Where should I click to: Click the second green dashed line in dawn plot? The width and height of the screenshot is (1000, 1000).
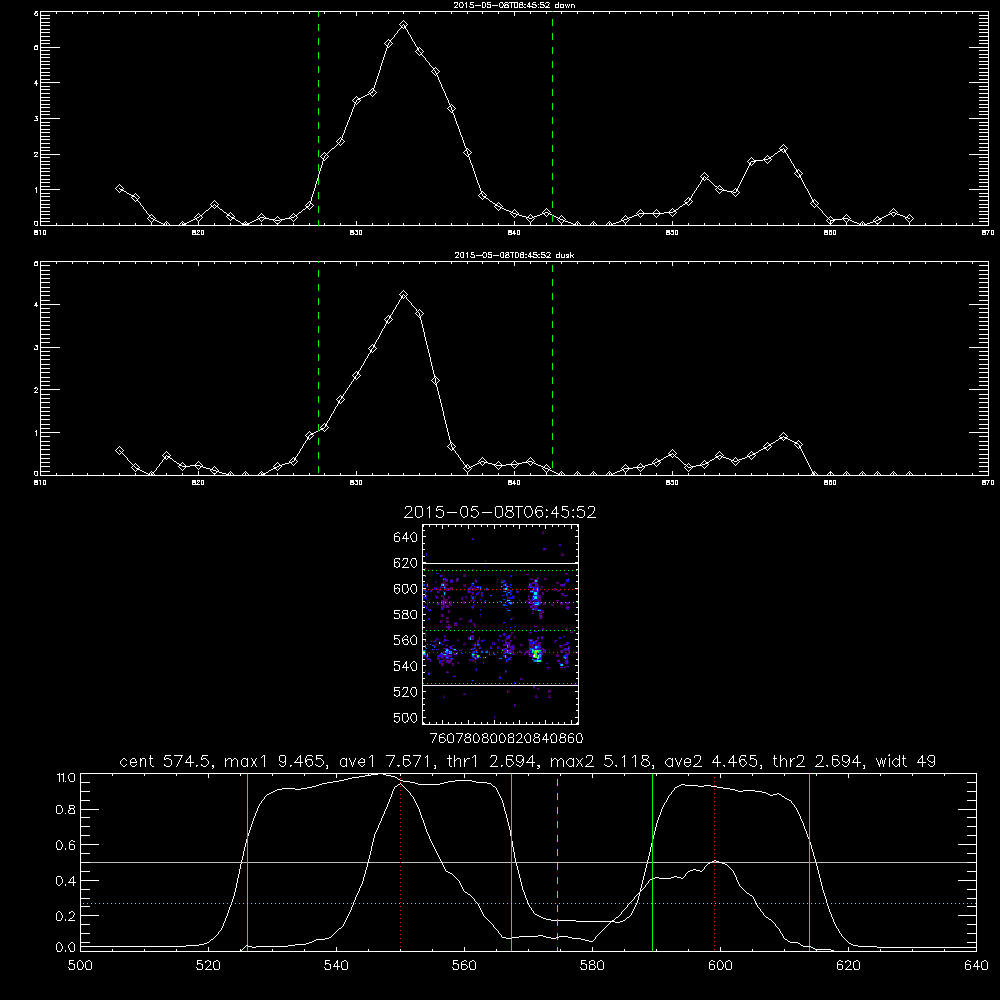click(552, 118)
